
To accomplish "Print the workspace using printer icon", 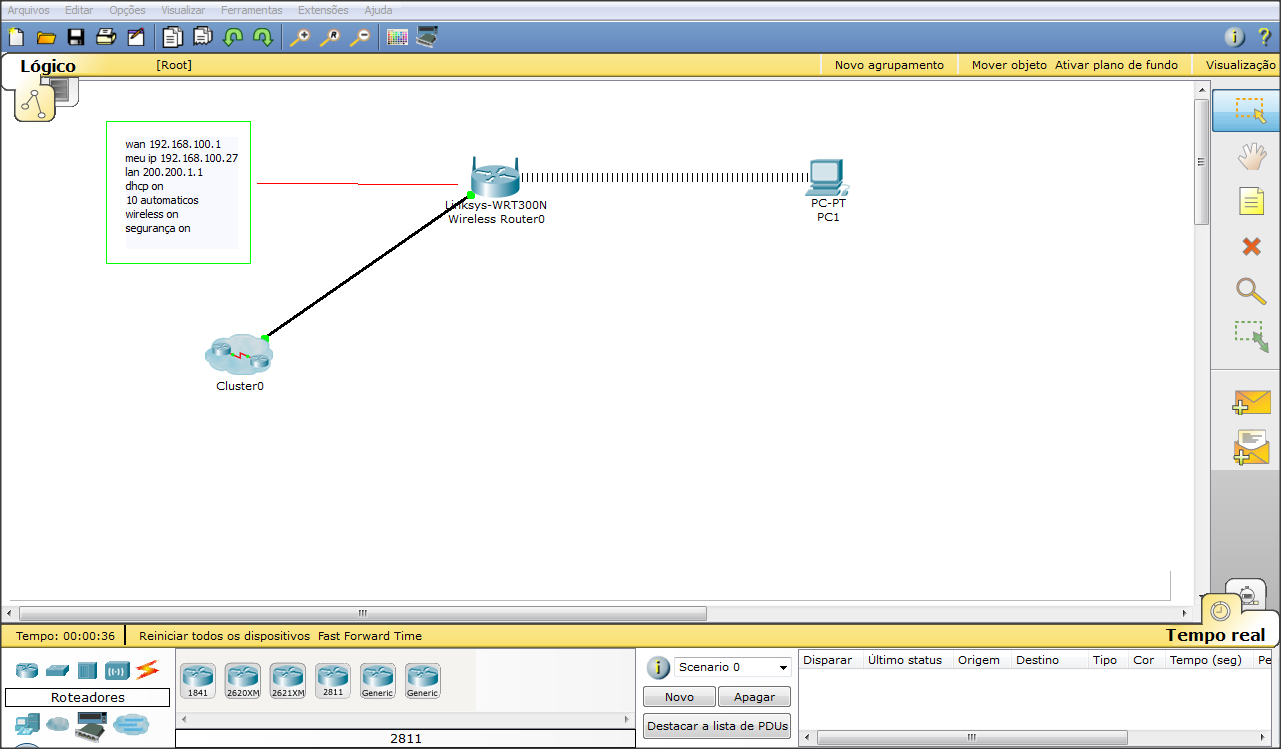I will coord(105,38).
